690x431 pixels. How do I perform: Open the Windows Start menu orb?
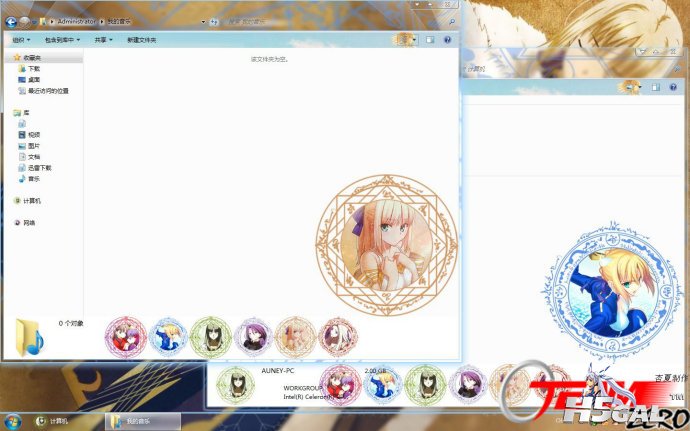click(x=12, y=421)
